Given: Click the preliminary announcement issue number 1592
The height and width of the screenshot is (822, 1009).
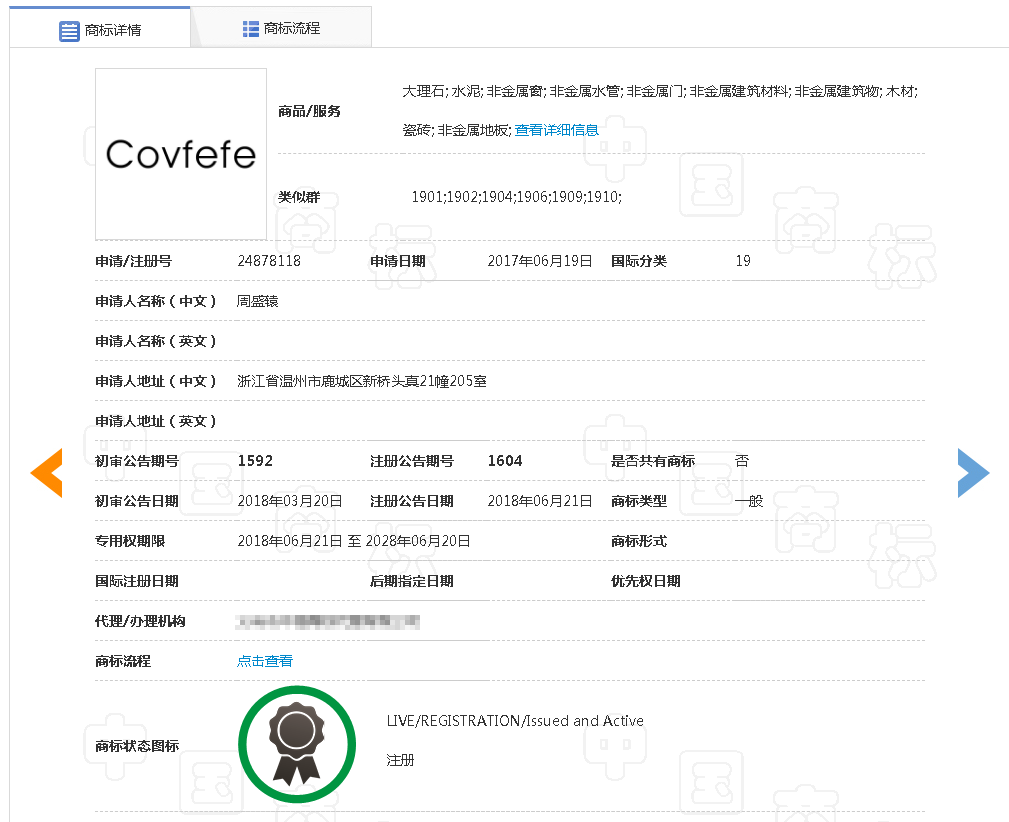Looking at the screenshot, I should coord(255,461).
